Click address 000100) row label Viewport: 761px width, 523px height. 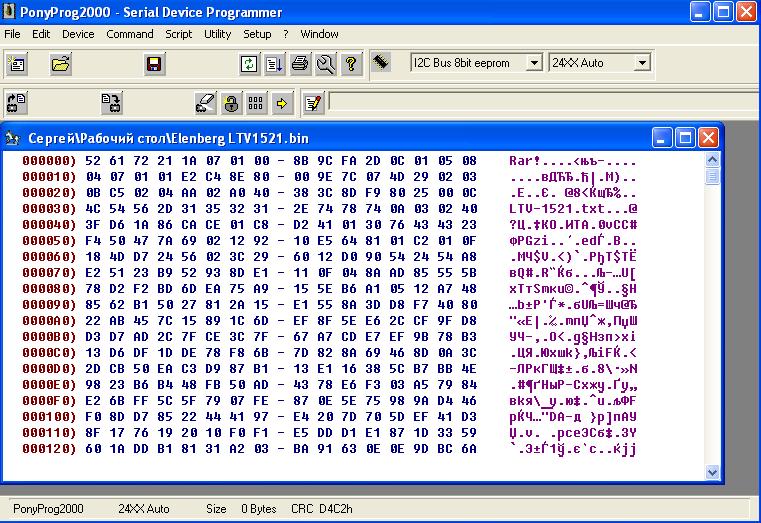click(49, 417)
